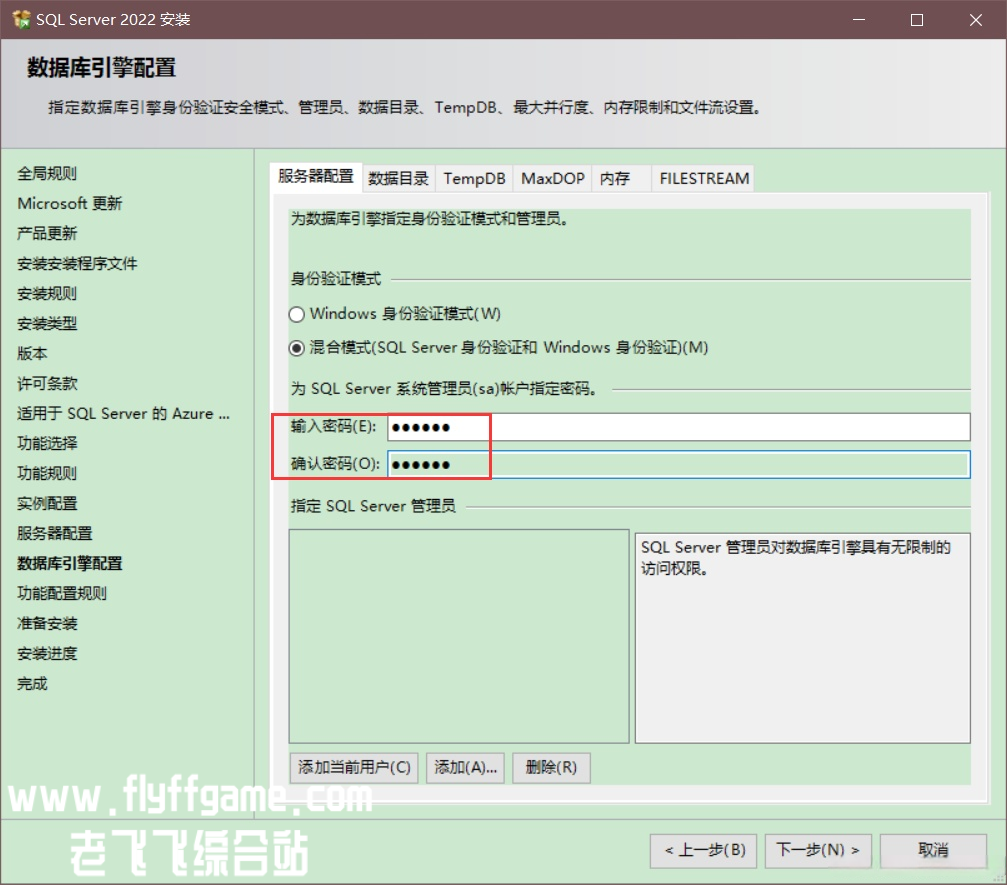Screen dimensions: 1007x885
Task: Proceed with 下一步(N) button
Action: [818, 850]
